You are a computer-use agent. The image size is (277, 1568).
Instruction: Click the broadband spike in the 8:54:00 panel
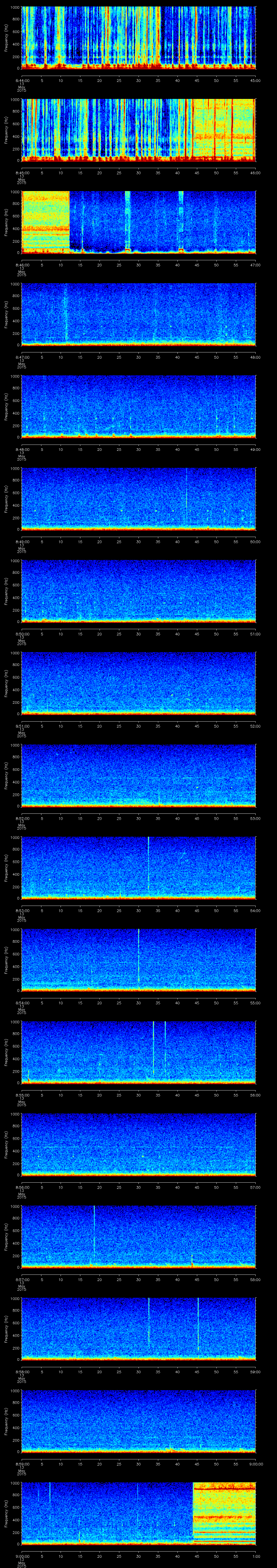point(139,956)
